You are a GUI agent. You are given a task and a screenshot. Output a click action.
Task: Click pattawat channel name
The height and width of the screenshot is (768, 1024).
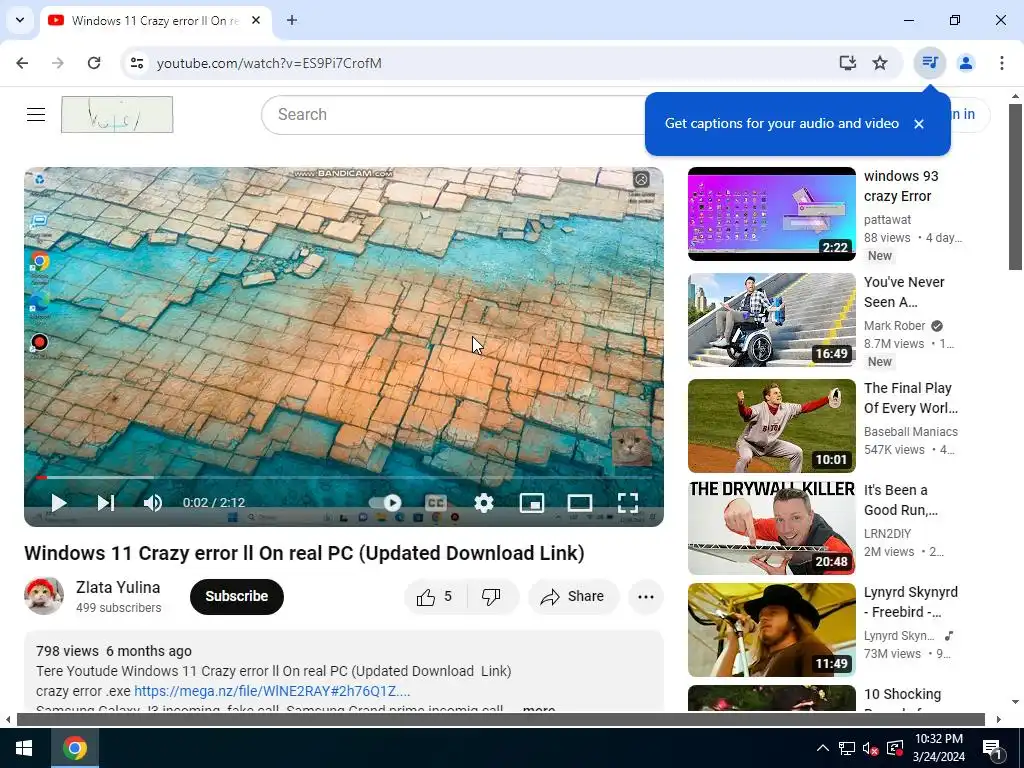[x=887, y=219]
